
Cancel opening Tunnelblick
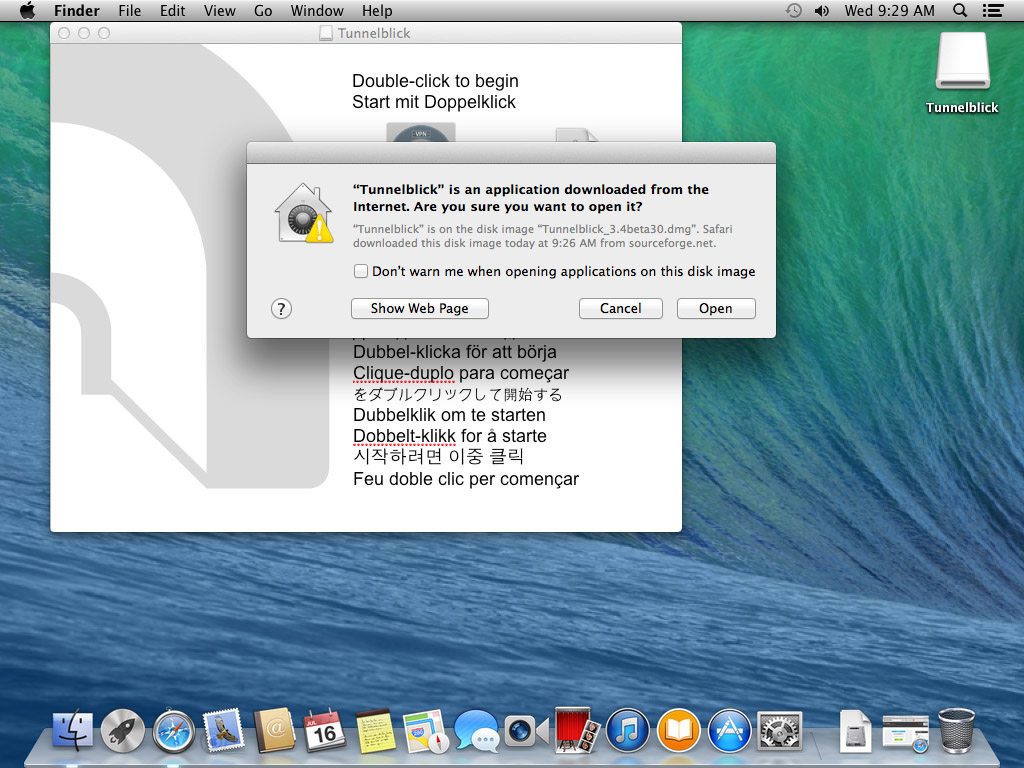(620, 308)
